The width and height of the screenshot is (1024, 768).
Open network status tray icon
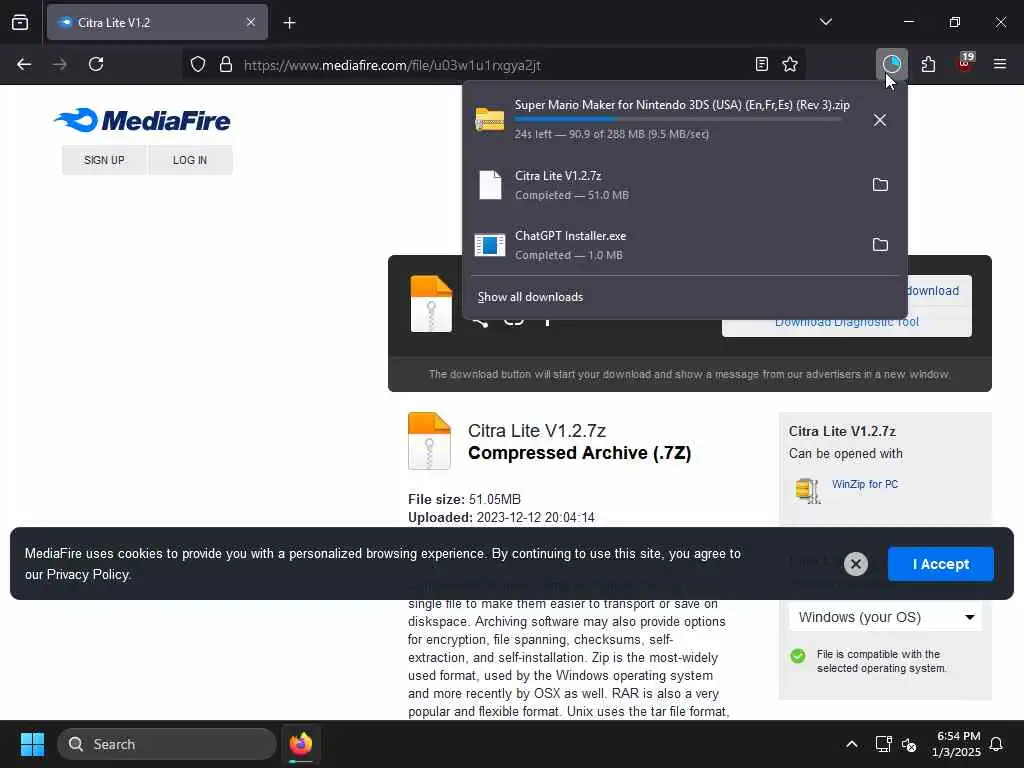coord(884,744)
